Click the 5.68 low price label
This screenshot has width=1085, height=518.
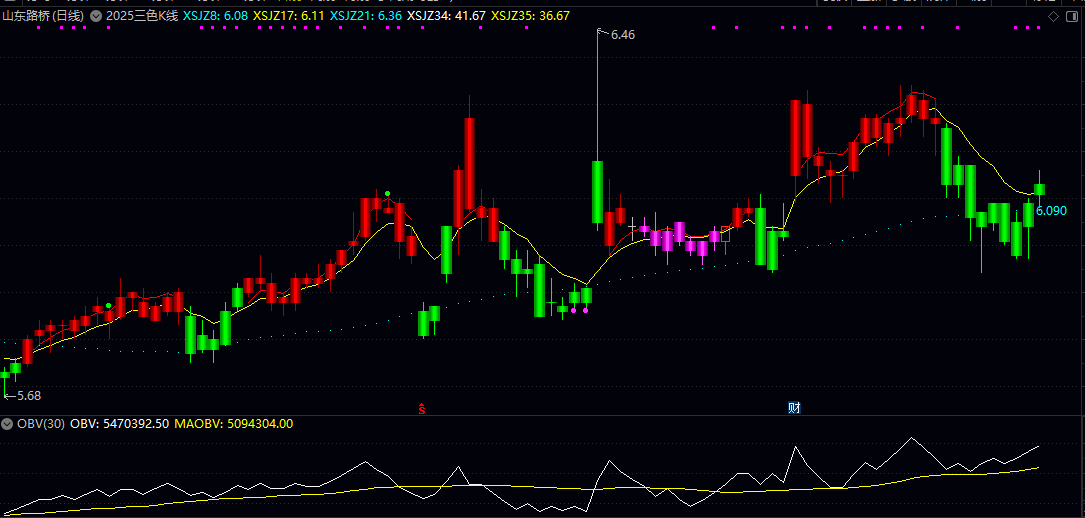point(28,396)
